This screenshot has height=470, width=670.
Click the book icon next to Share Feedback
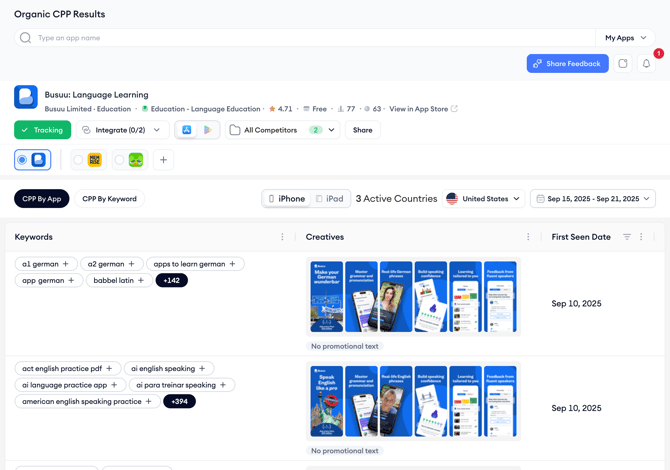[623, 63]
